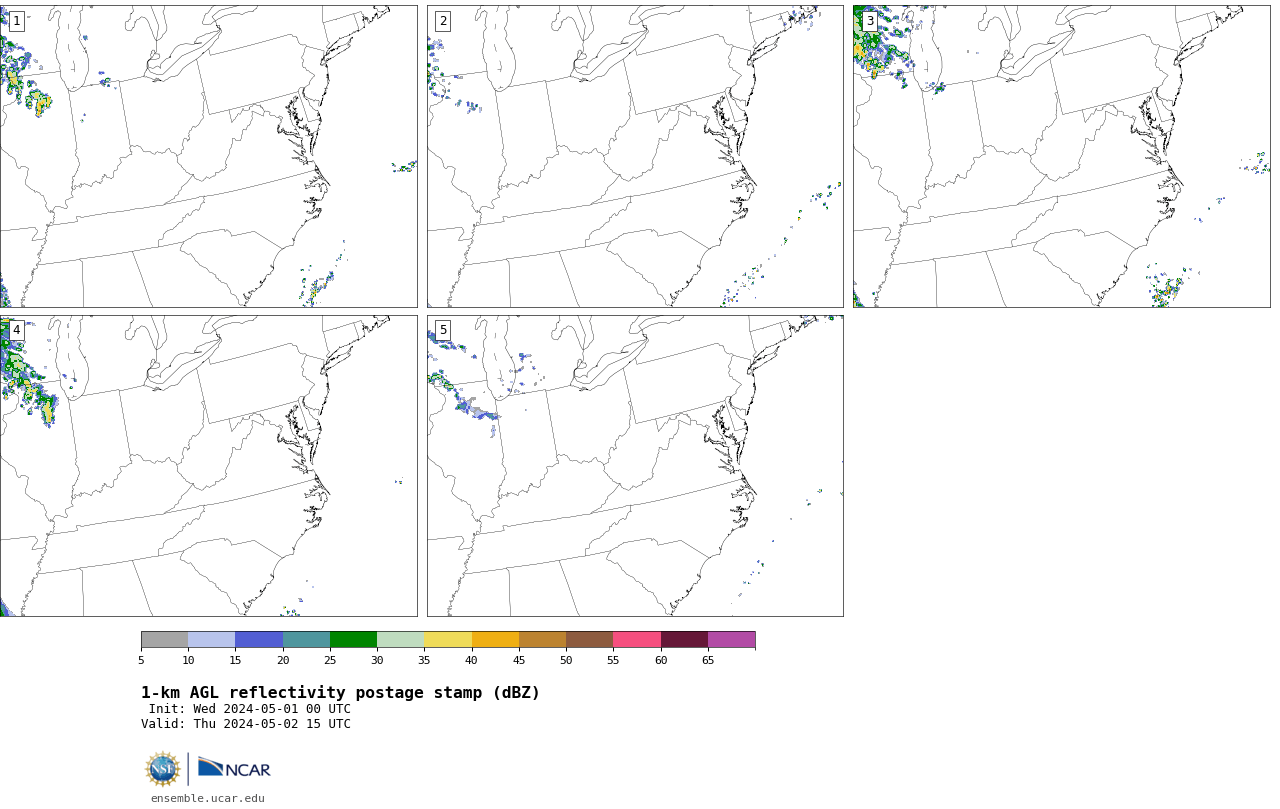This screenshot has height=809, width=1280.
Task: Click the NCAR logo
Action: tap(234, 768)
